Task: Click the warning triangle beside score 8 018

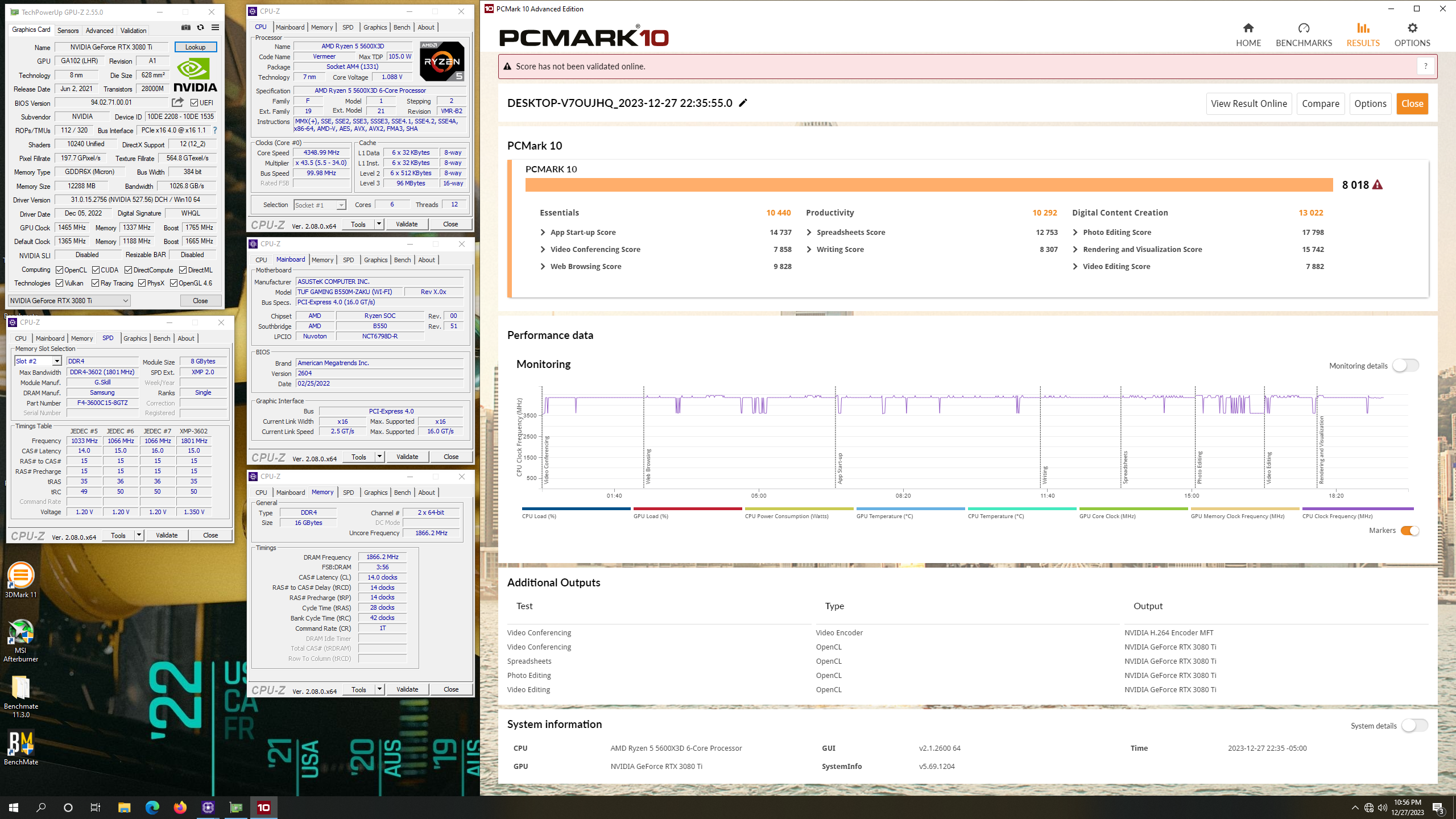Action: (1378, 185)
